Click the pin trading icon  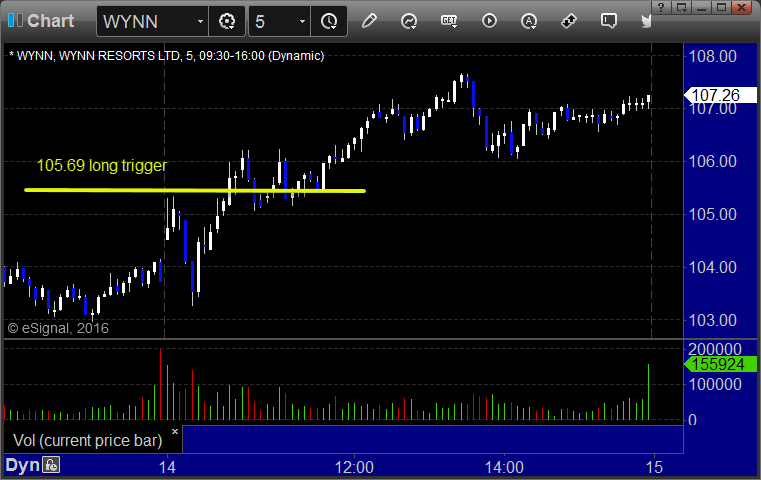(x=568, y=21)
